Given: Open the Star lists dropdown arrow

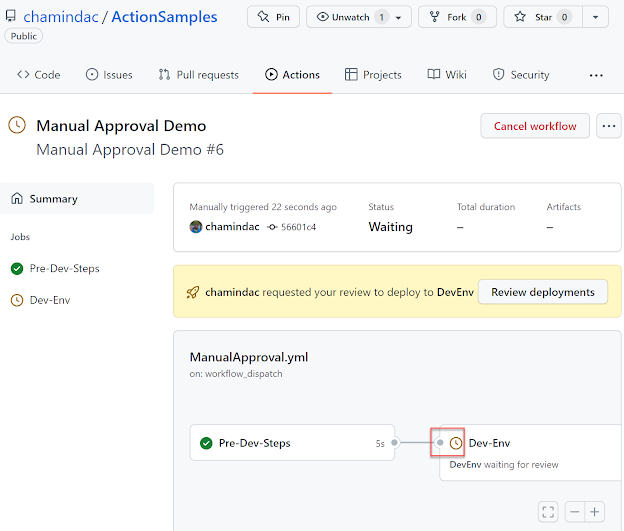Looking at the screenshot, I should [596, 17].
